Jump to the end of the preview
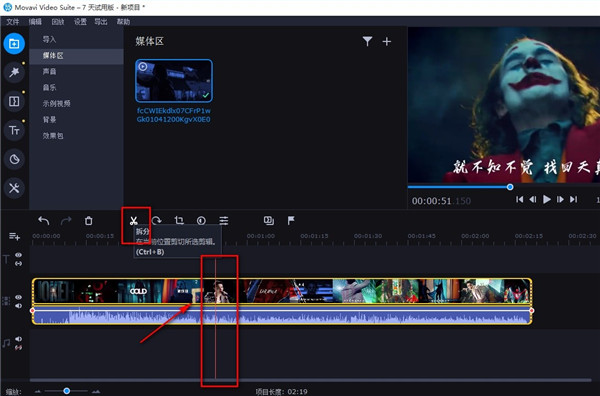The height and width of the screenshot is (396, 600). (x=573, y=199)
